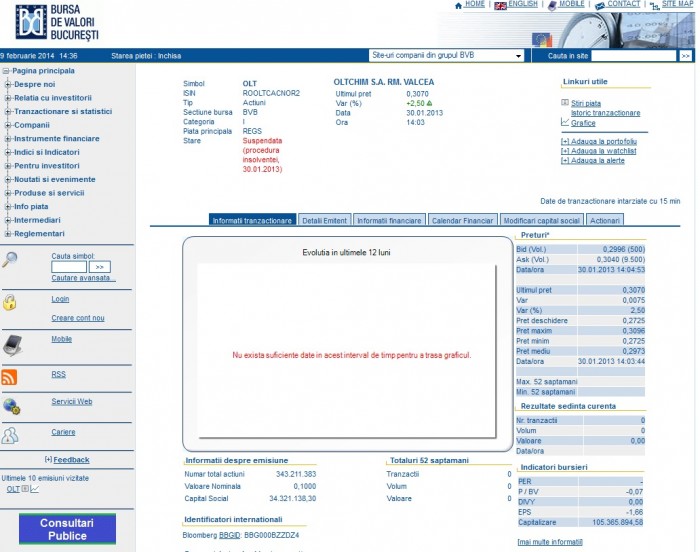
Task: Open the Cautare avansata link
Action: click(83, 278)
